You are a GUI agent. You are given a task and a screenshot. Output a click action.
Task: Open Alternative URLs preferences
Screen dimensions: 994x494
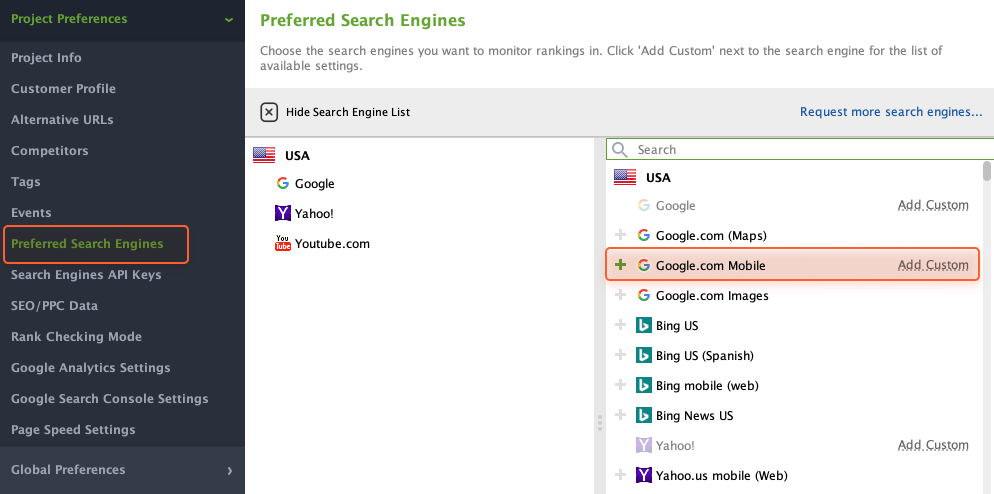[x=62, y=120]
